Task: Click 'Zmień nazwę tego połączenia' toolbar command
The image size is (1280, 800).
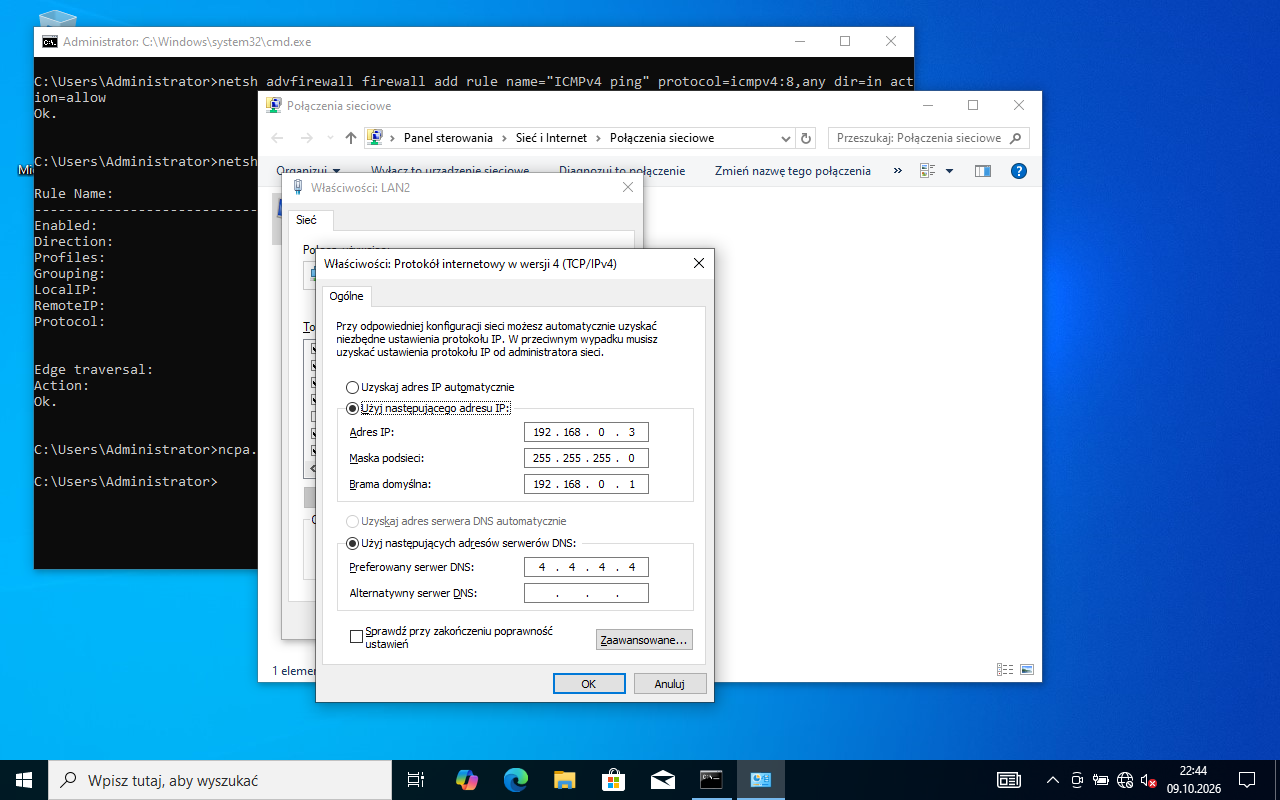Action: 793,171
